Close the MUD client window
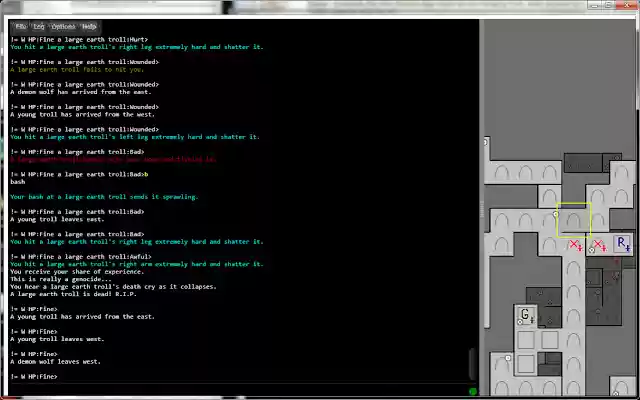The width and height of the screenshot is (640, 400). tap(627, 5)
